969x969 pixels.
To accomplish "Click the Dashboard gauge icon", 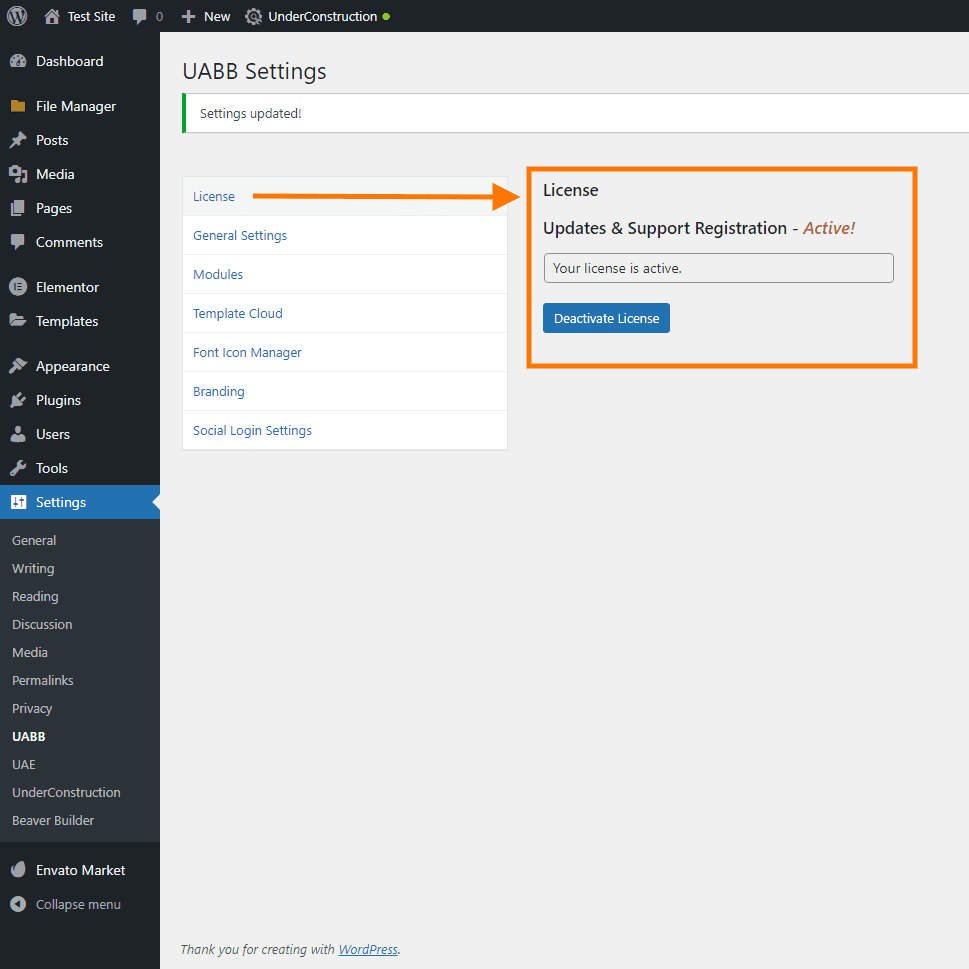I will [x=19, y=61].
